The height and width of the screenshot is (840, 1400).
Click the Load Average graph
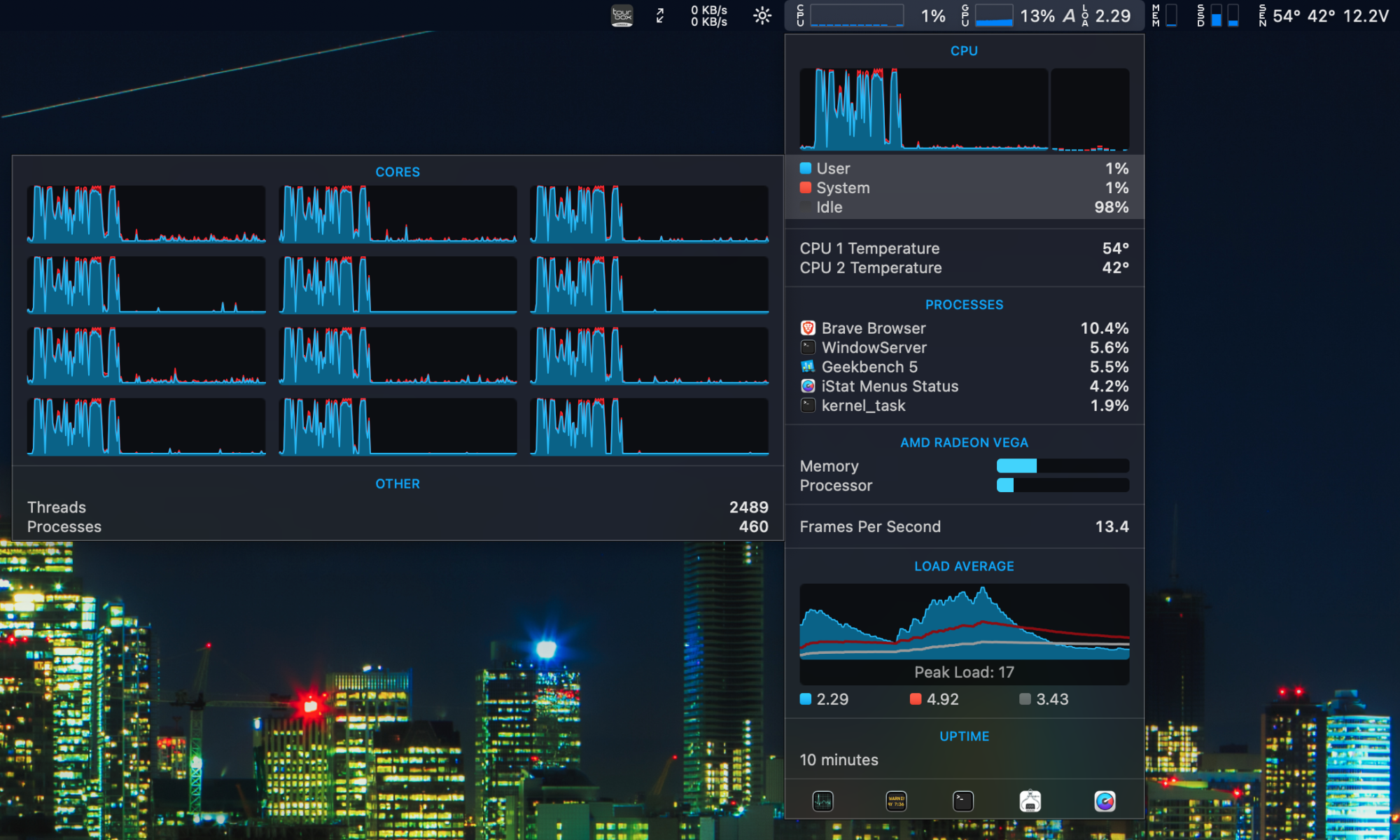(x=964, y=623)
